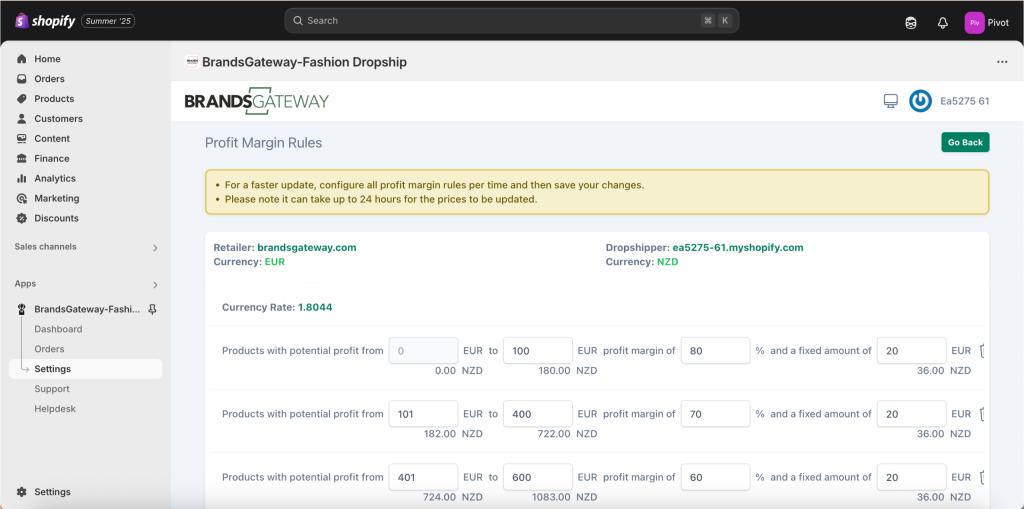1024x509 pixels.
Task: Click the Currency Rate 1.8044 value
Action: point(315,307)
